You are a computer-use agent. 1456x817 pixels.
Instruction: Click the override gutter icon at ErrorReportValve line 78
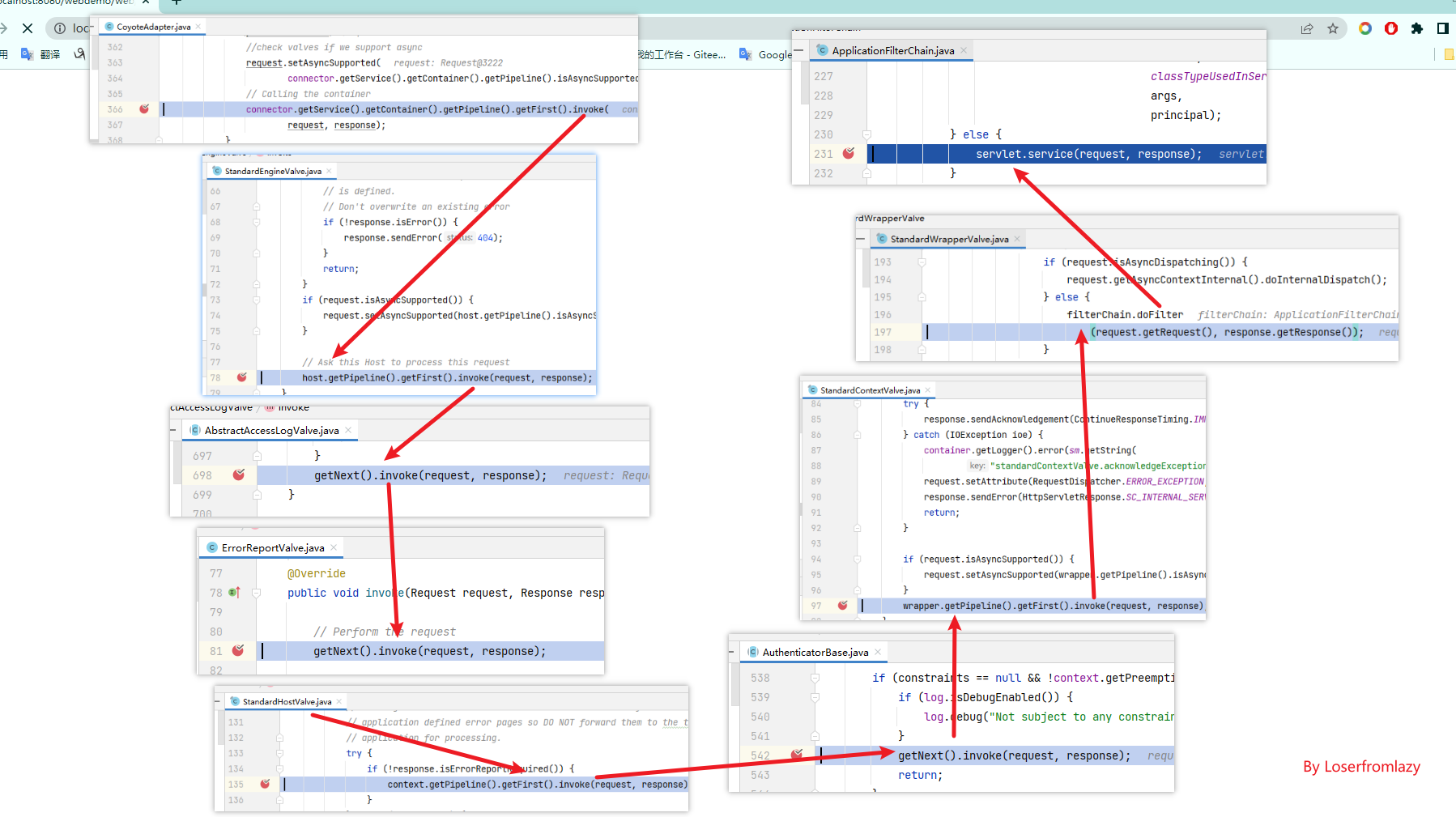click(x=235, y=593)
